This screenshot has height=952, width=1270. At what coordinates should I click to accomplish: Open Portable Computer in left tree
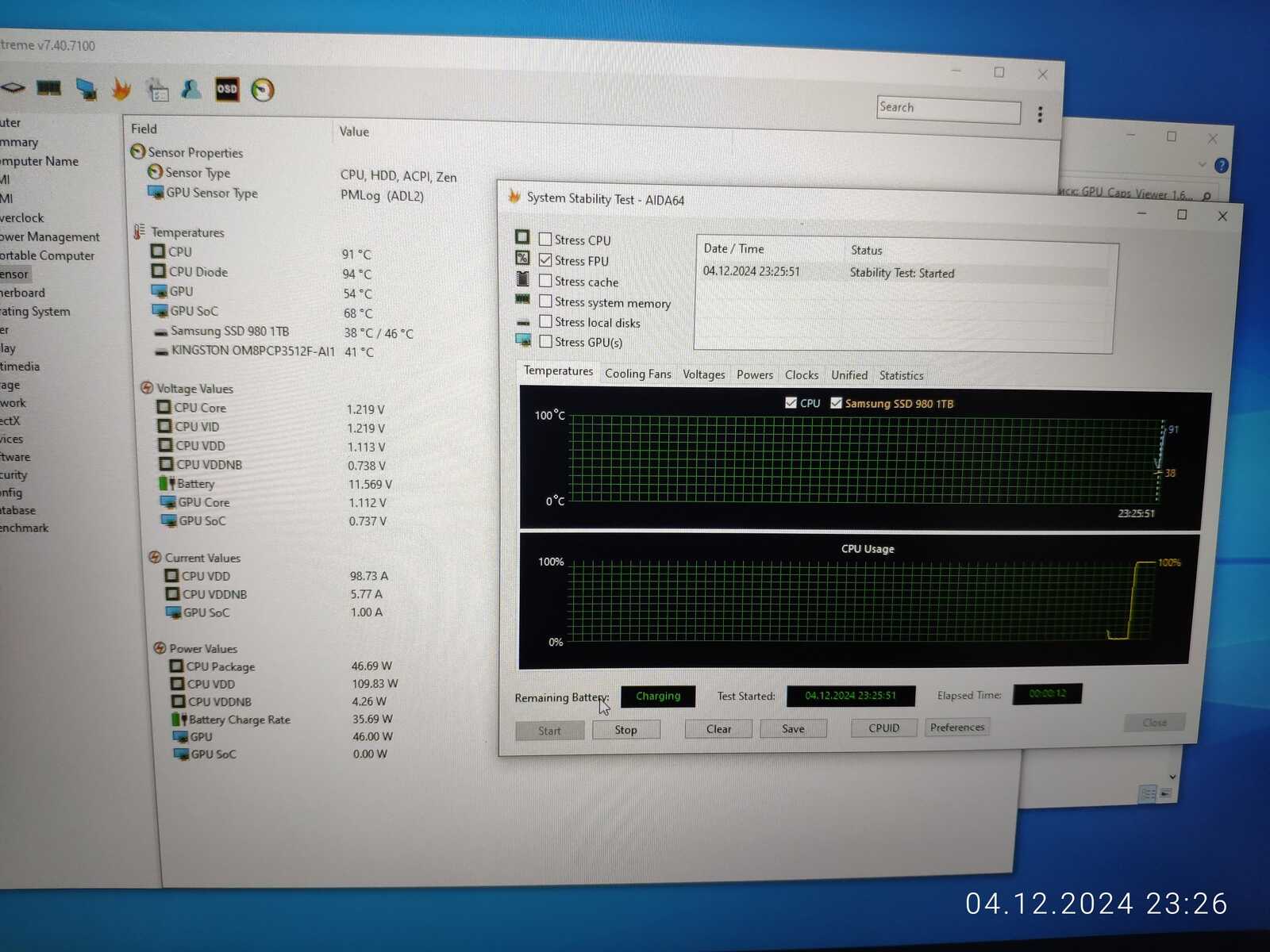pos(48,255)
